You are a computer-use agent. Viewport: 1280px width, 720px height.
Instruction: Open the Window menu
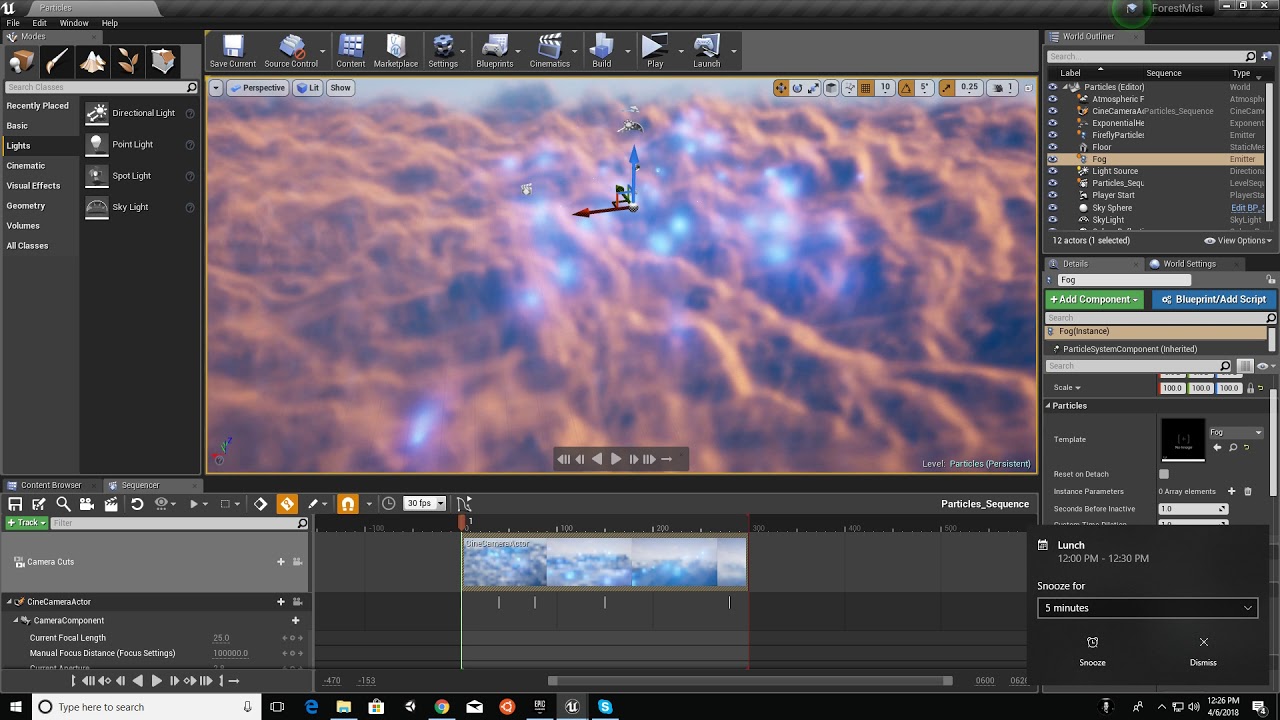point(74,23)
